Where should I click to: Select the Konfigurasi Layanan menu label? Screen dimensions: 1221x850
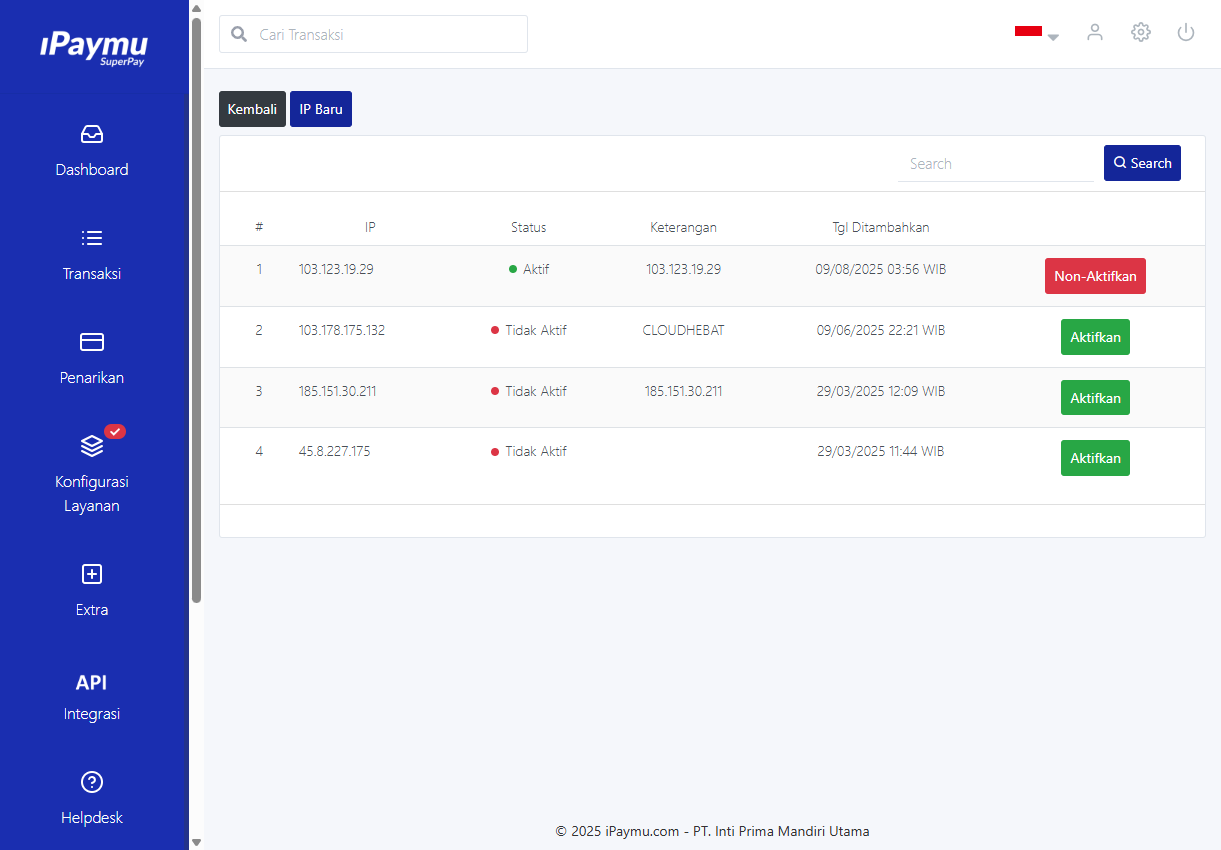coord(92,494)
